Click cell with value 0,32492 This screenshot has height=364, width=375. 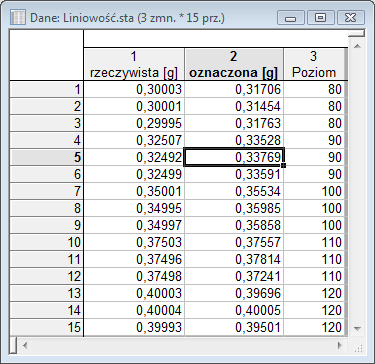coord(134,158)
